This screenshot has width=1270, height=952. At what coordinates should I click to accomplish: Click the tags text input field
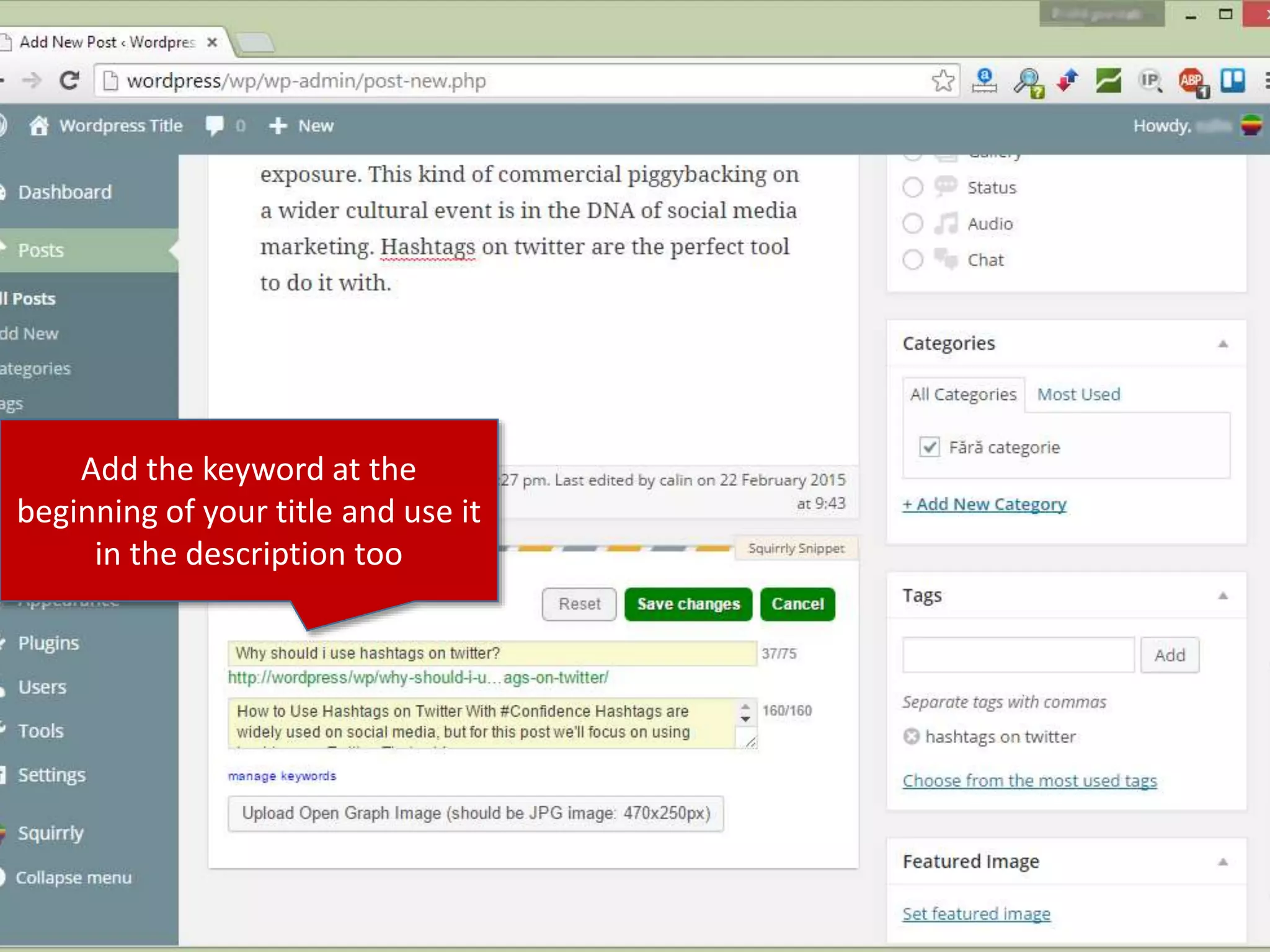1019,655
